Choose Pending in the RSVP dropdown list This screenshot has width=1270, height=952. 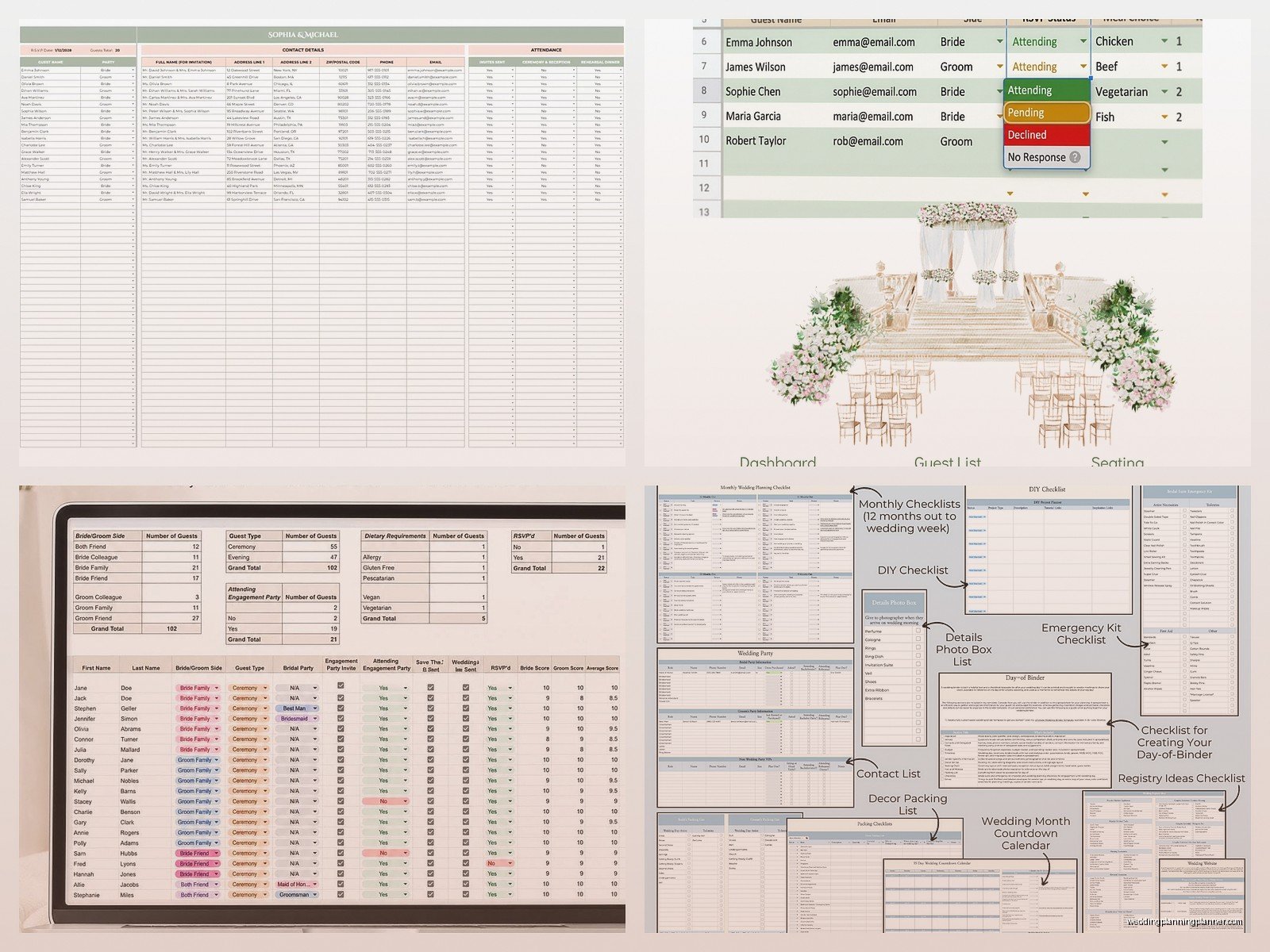coord(1047,113)
